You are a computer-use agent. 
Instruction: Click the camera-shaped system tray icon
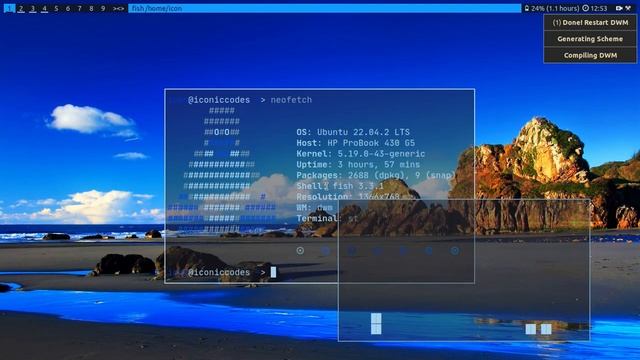[x=619, y=8]
